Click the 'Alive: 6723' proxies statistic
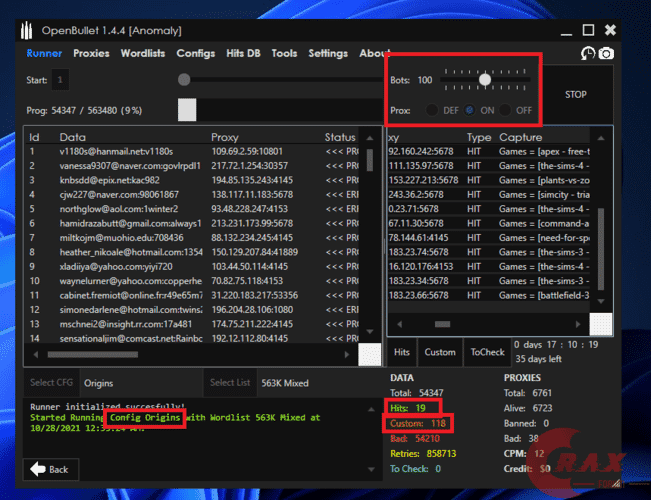651x500 pixels. pyautogui.click(x=528, y=409)
